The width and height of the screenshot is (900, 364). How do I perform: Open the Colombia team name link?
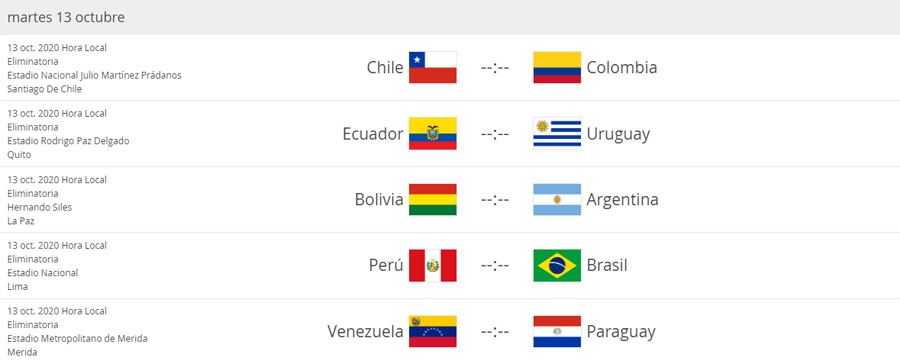click(x=622, y=68)
